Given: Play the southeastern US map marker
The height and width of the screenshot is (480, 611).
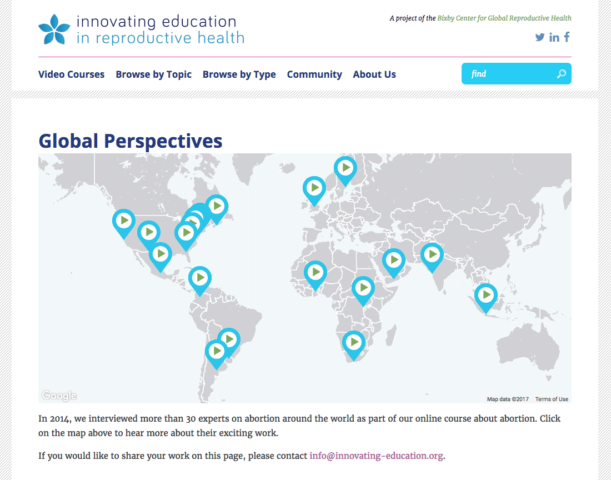Looking at the screenshot, I should pos(186,236).
